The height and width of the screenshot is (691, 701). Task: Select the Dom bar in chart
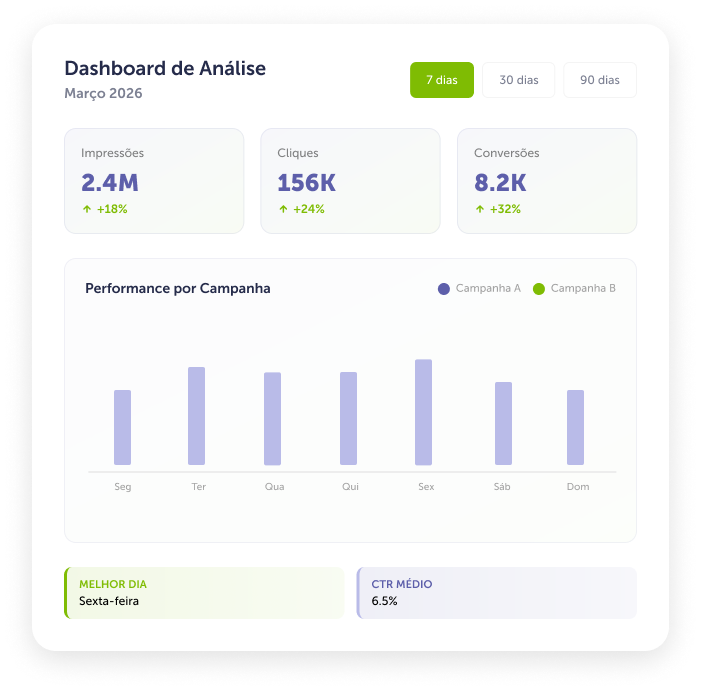[x=575, y=427]
